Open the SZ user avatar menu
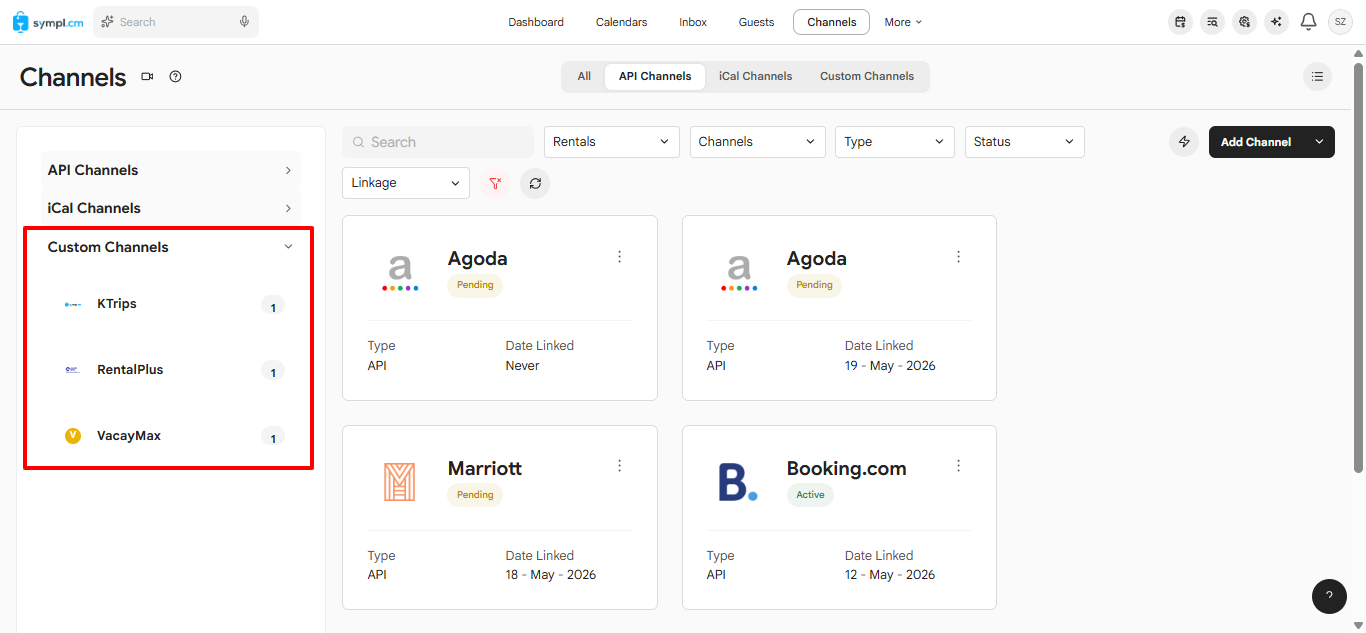This screenshot has height=633, width=1366. [1340, 22]
